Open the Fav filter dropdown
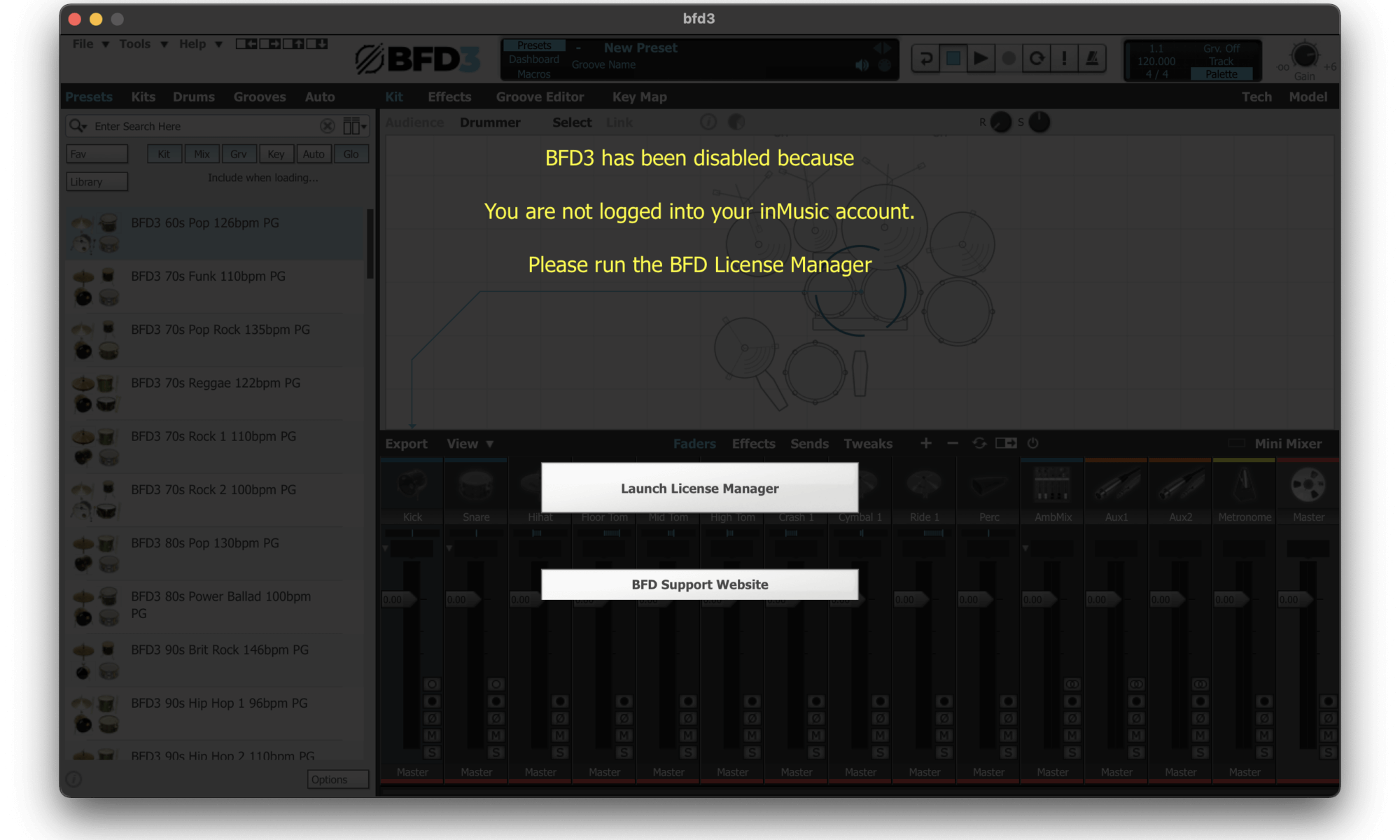Image resolution: width=1400 pixels, height=840 pixels. (x=97, y=154)
